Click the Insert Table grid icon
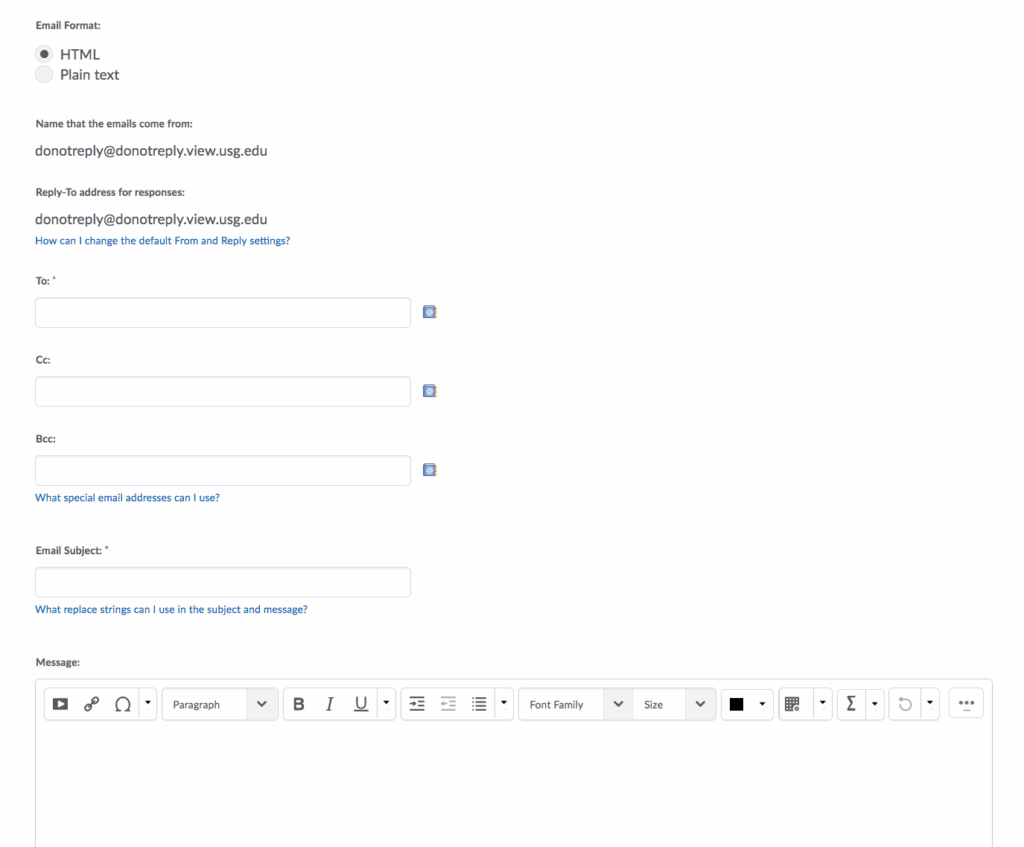The image size is (1024, 847). [792, 704]
